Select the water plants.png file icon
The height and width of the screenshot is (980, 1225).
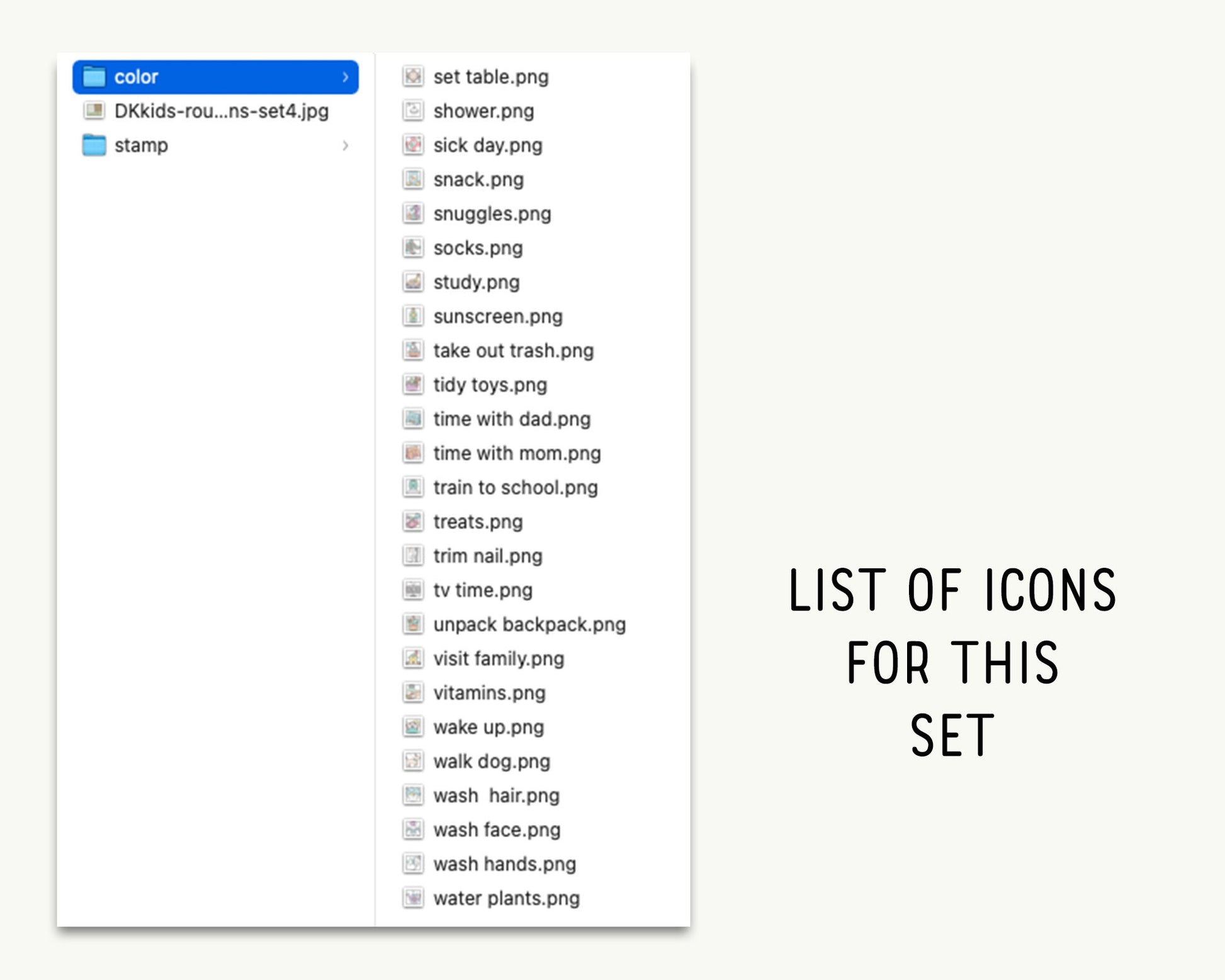pos(413,898)
